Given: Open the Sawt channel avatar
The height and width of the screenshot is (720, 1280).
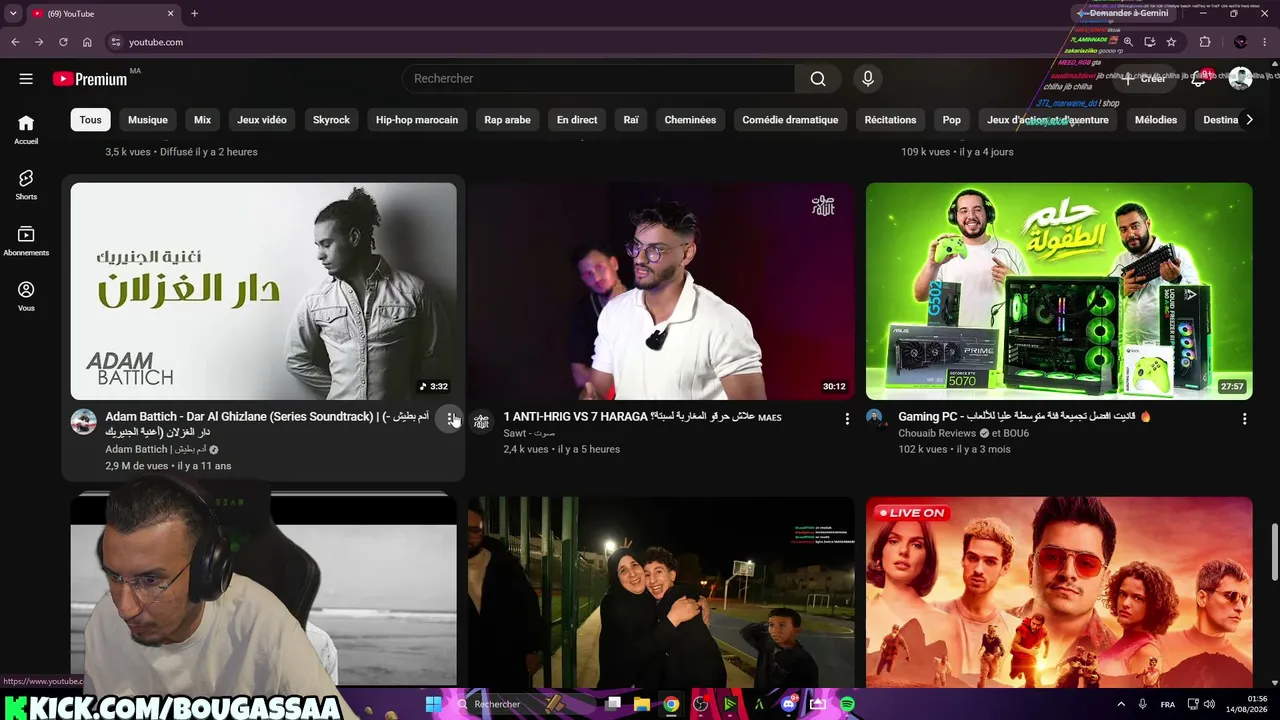Looking at the screenshot, I should (481, 421).
